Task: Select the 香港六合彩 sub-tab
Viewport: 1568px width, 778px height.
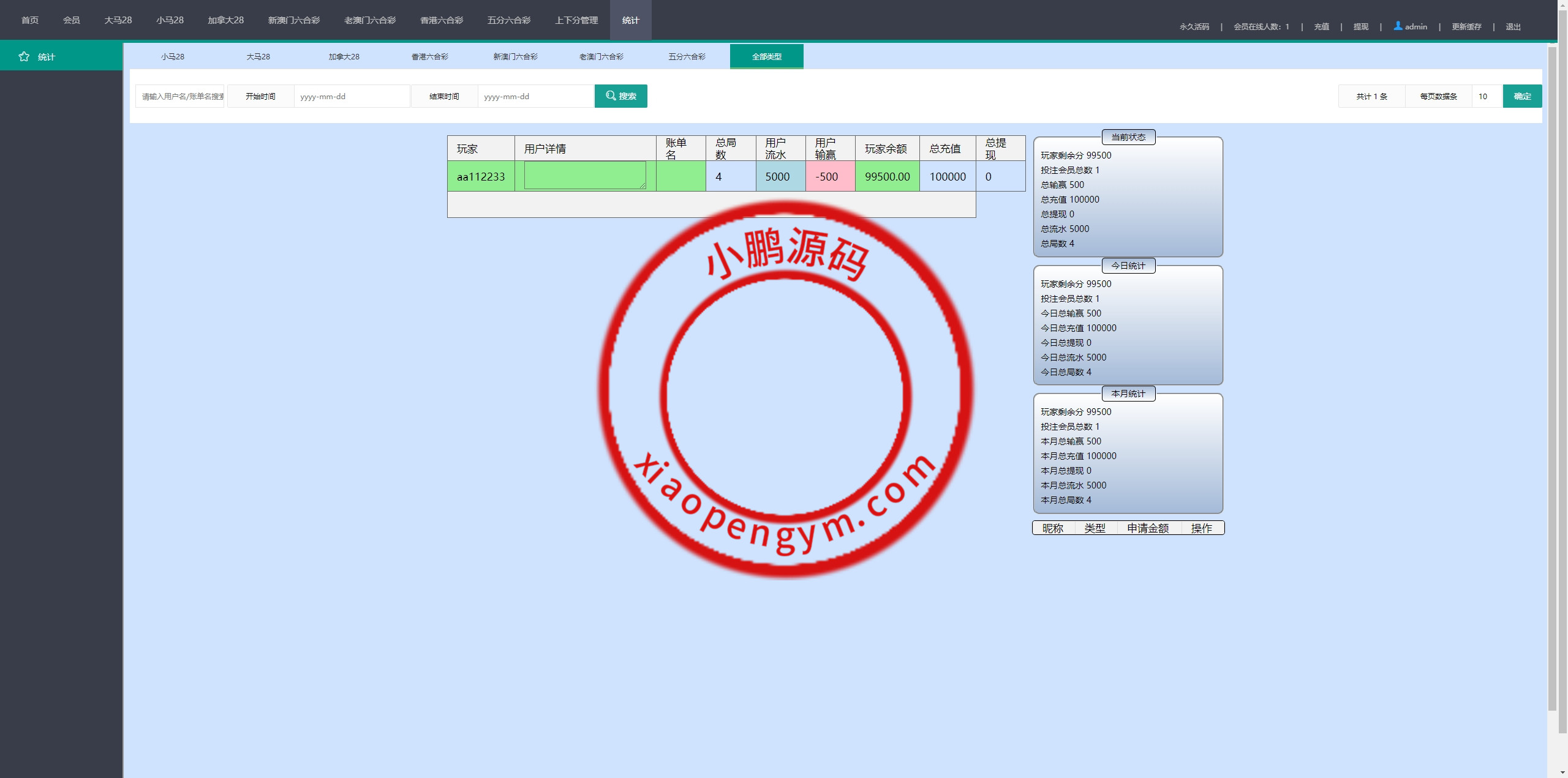Action: pos(429,56)
